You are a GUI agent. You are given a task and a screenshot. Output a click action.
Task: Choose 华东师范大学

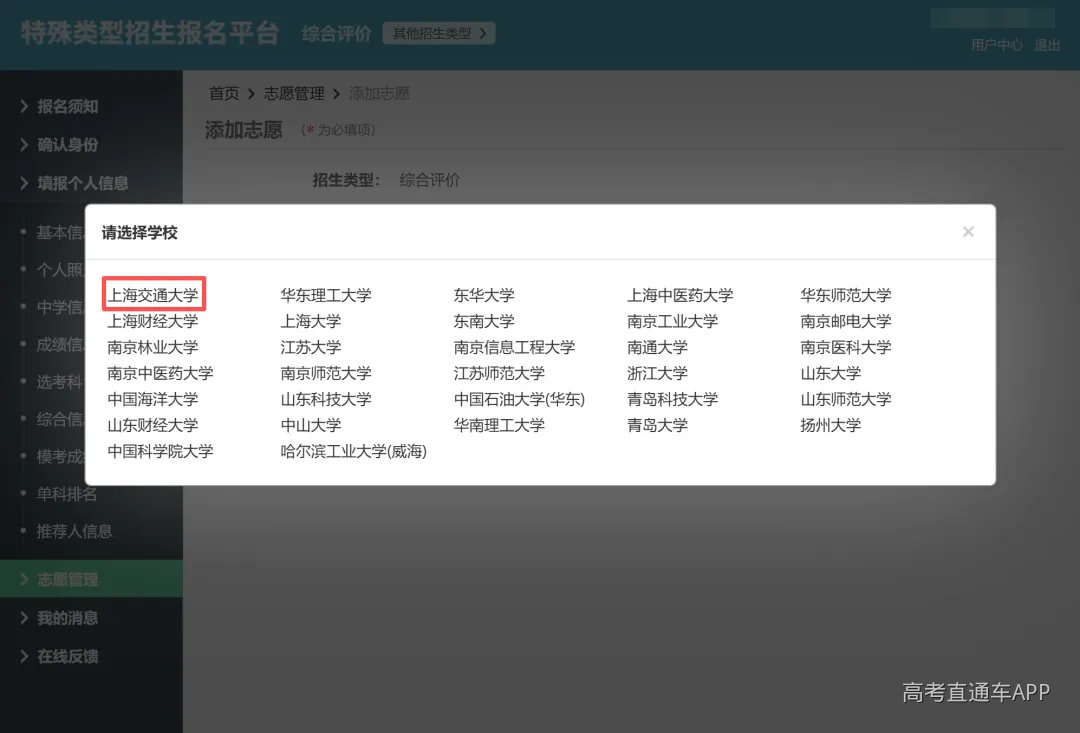[846, 296]
